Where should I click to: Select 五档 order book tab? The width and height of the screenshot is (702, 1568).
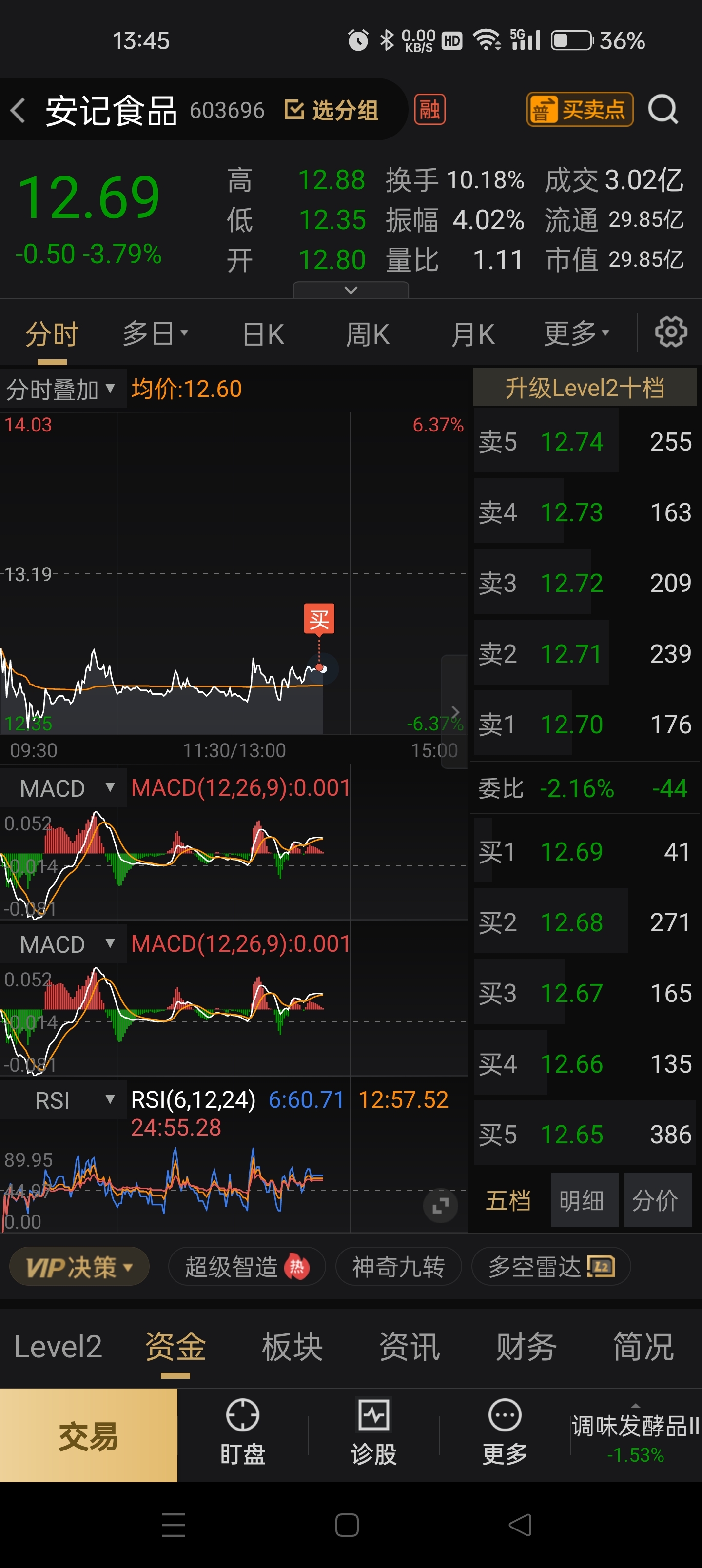click(x=508, y=1200)
